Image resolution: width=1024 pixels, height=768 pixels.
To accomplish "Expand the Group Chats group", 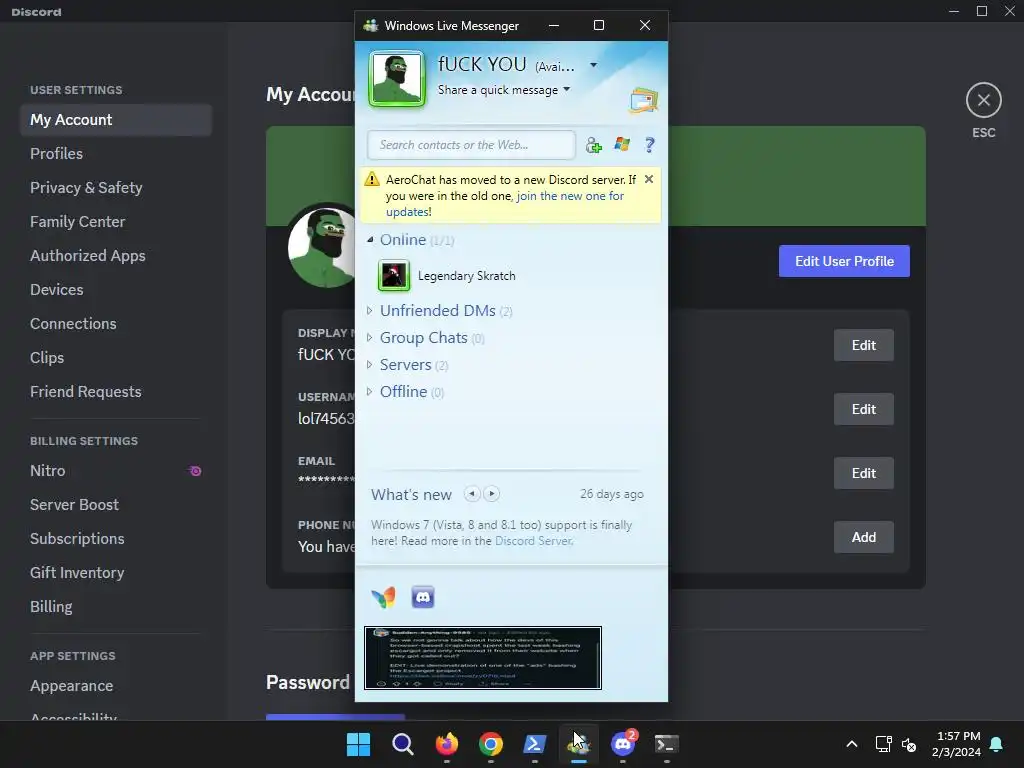I will 370,338.
